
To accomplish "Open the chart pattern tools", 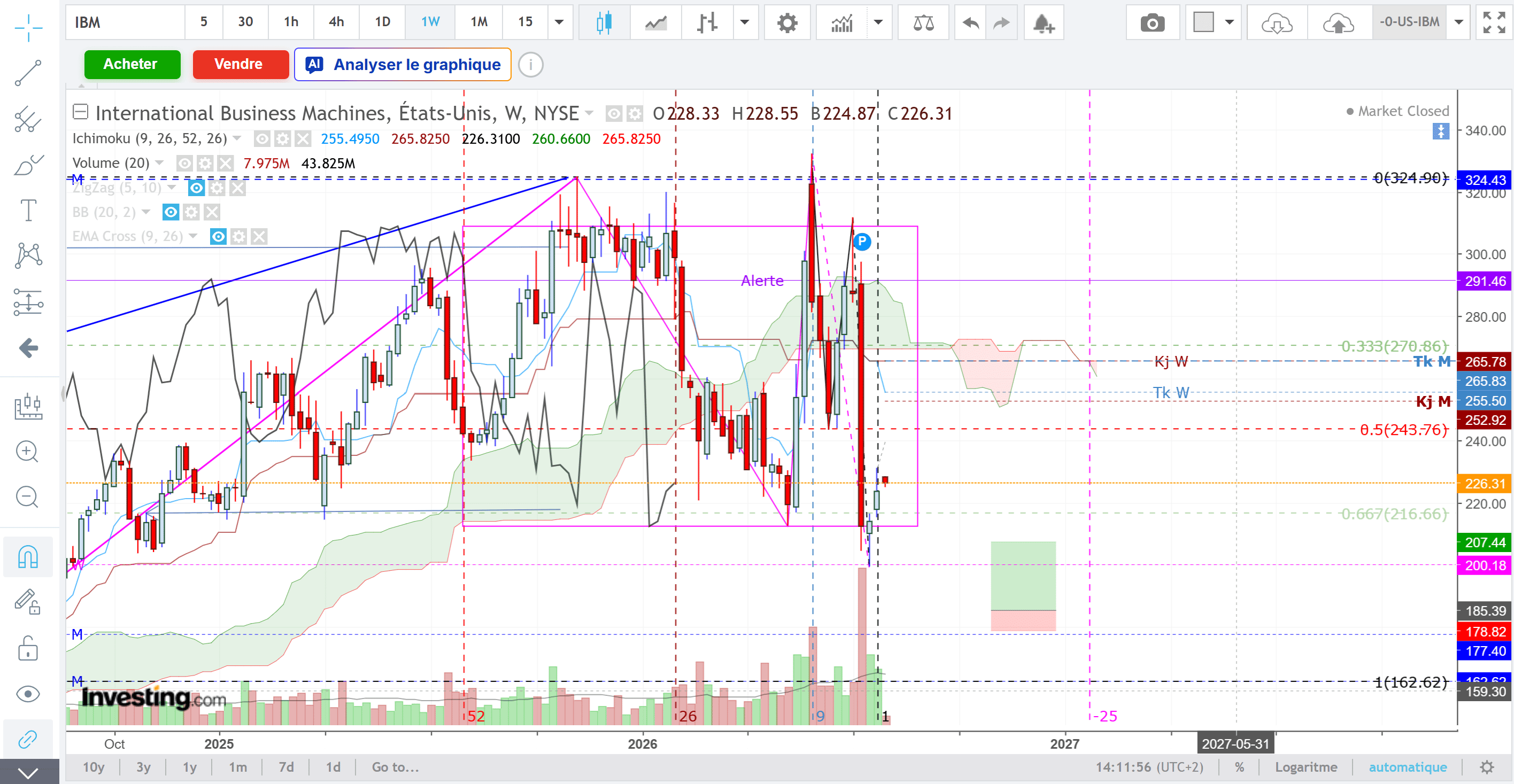I will pos(28,256).
